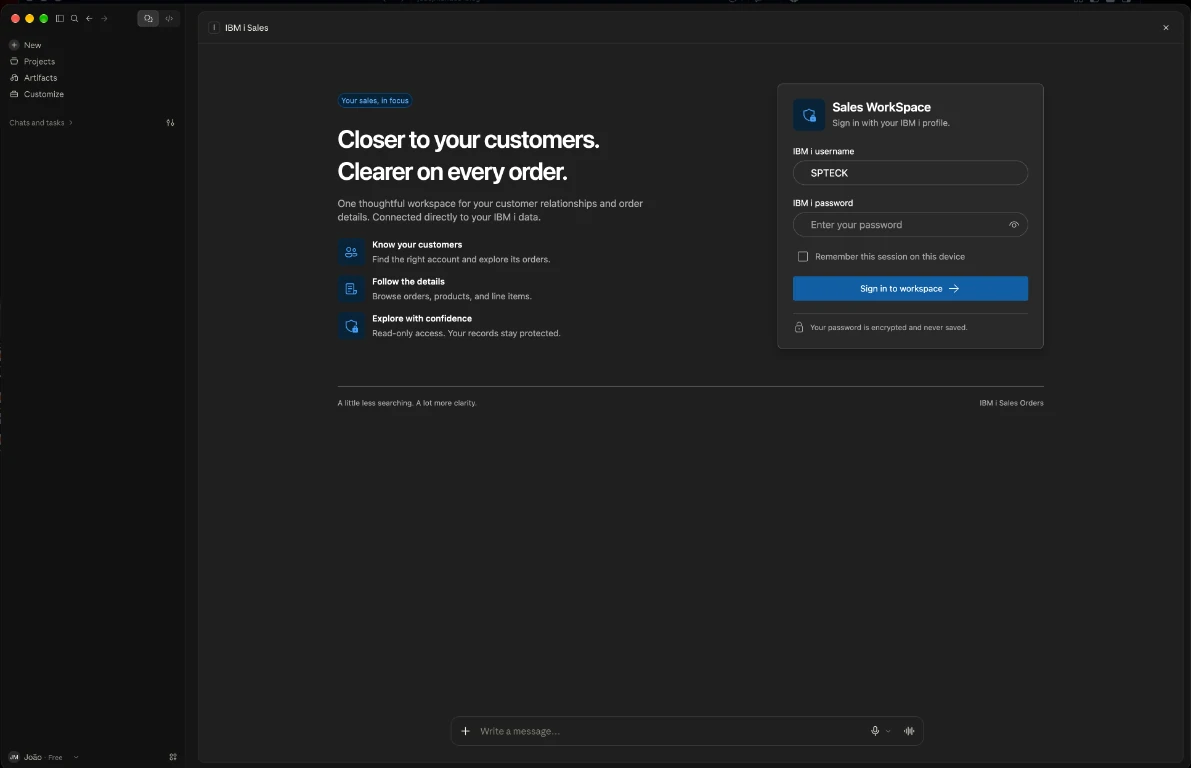Open search with the magnifier icon
The width and height of the screenshot is (1191, 768).
[x=74, y=18]
